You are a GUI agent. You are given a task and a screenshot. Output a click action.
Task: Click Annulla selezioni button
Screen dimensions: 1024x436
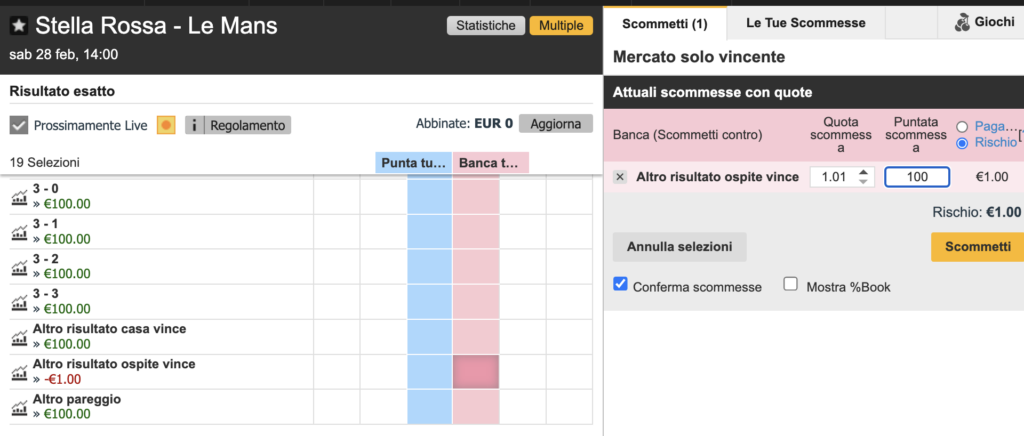click(x=679, y=247)
